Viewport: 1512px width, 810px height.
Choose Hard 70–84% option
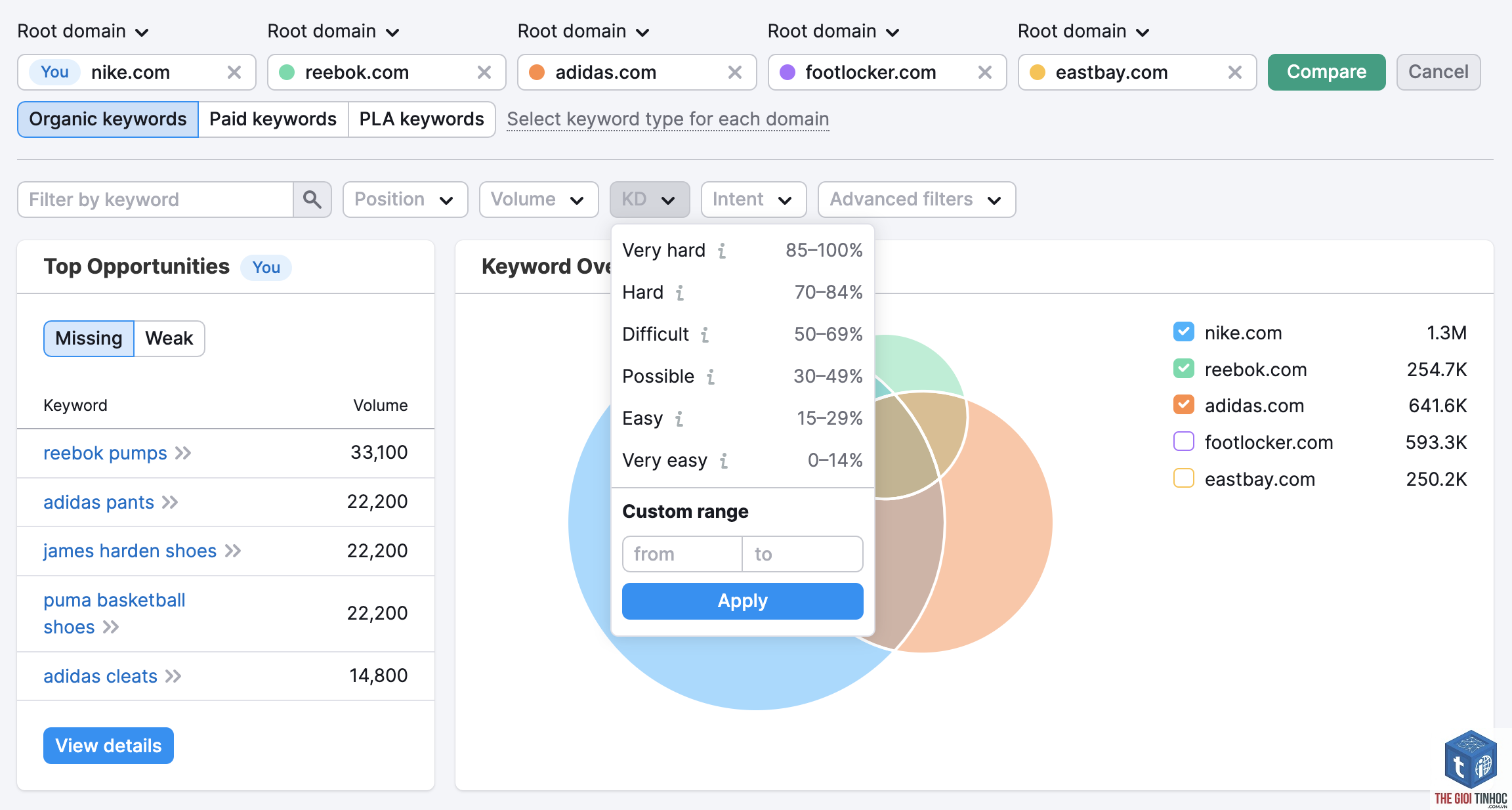point(742,293)
